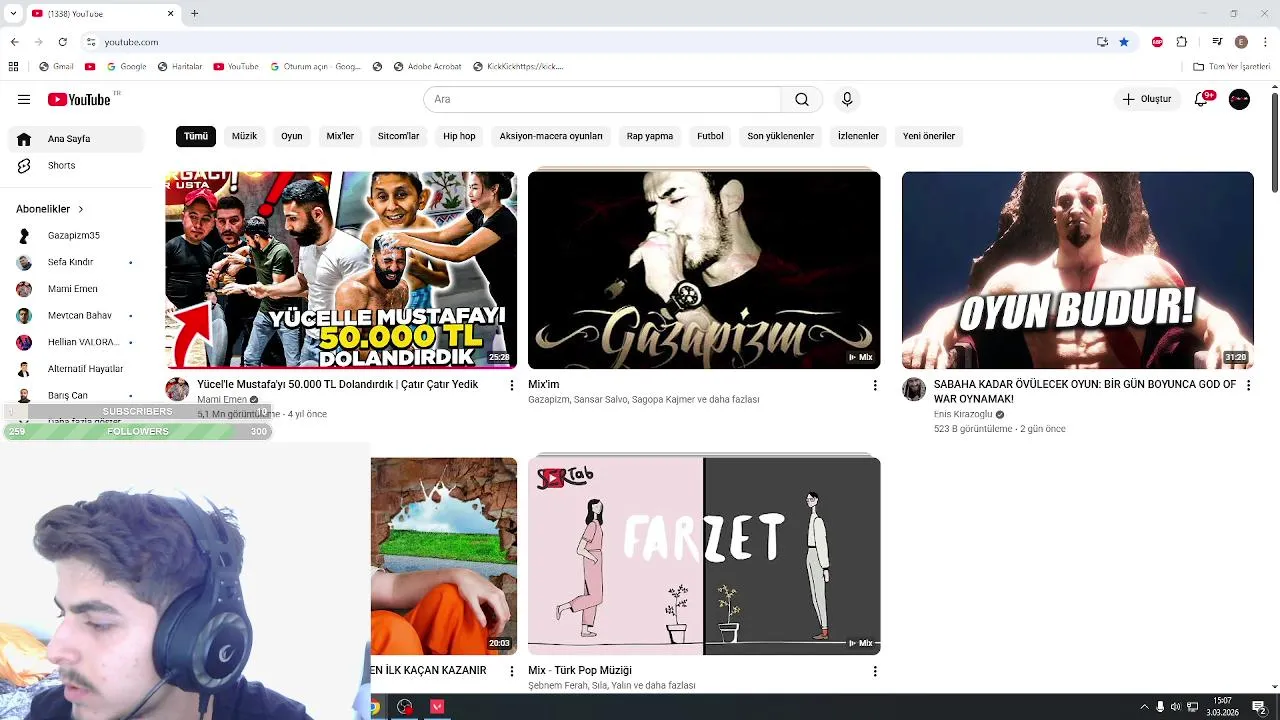Viewport: 1280px width, 720px height.
Task: Open the apps grid in bookmarks bar
Action: pos(13,66)
